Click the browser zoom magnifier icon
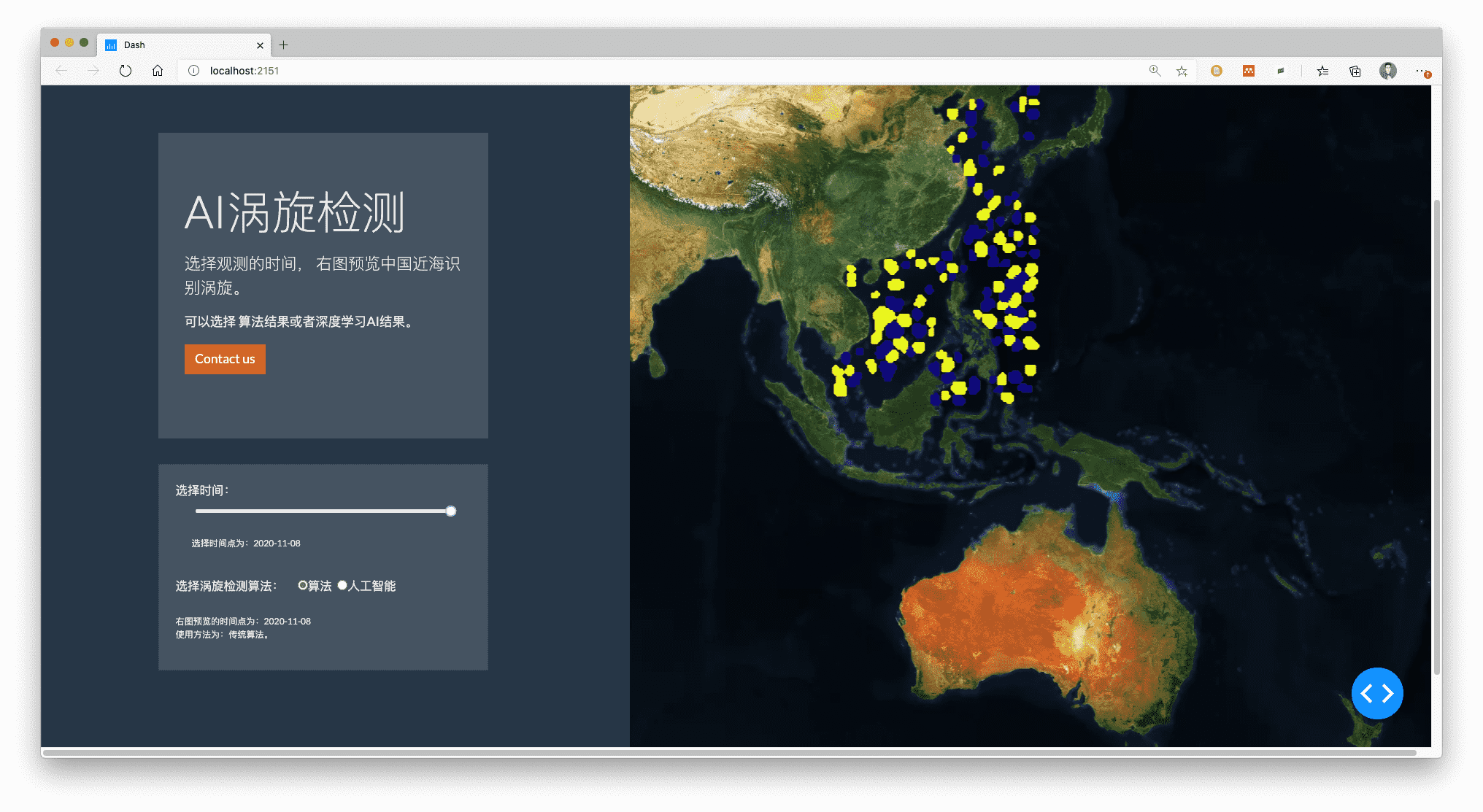The height and width of the screenshot is (812, 1483). pos(1155,71)
